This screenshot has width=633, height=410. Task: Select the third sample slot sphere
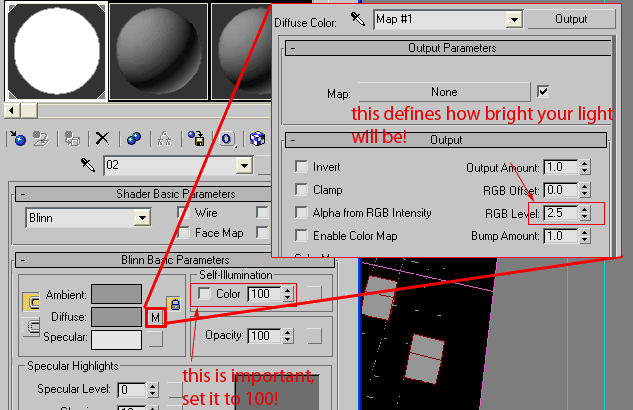[x=241, y=51]
